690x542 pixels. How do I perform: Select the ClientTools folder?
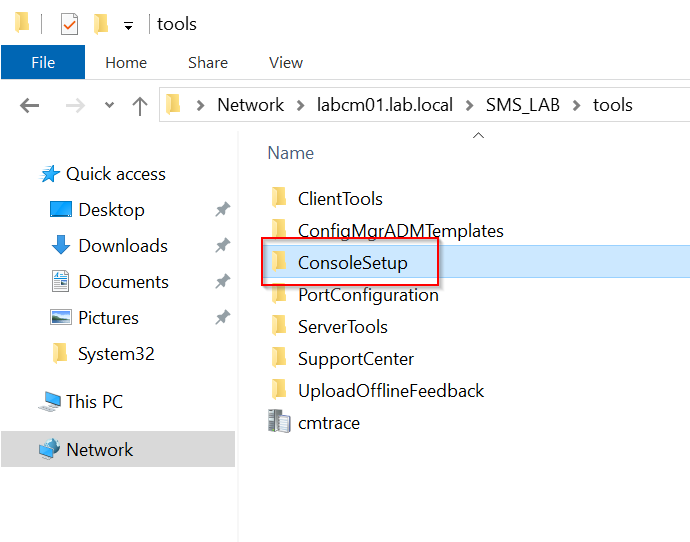(340, 199)
